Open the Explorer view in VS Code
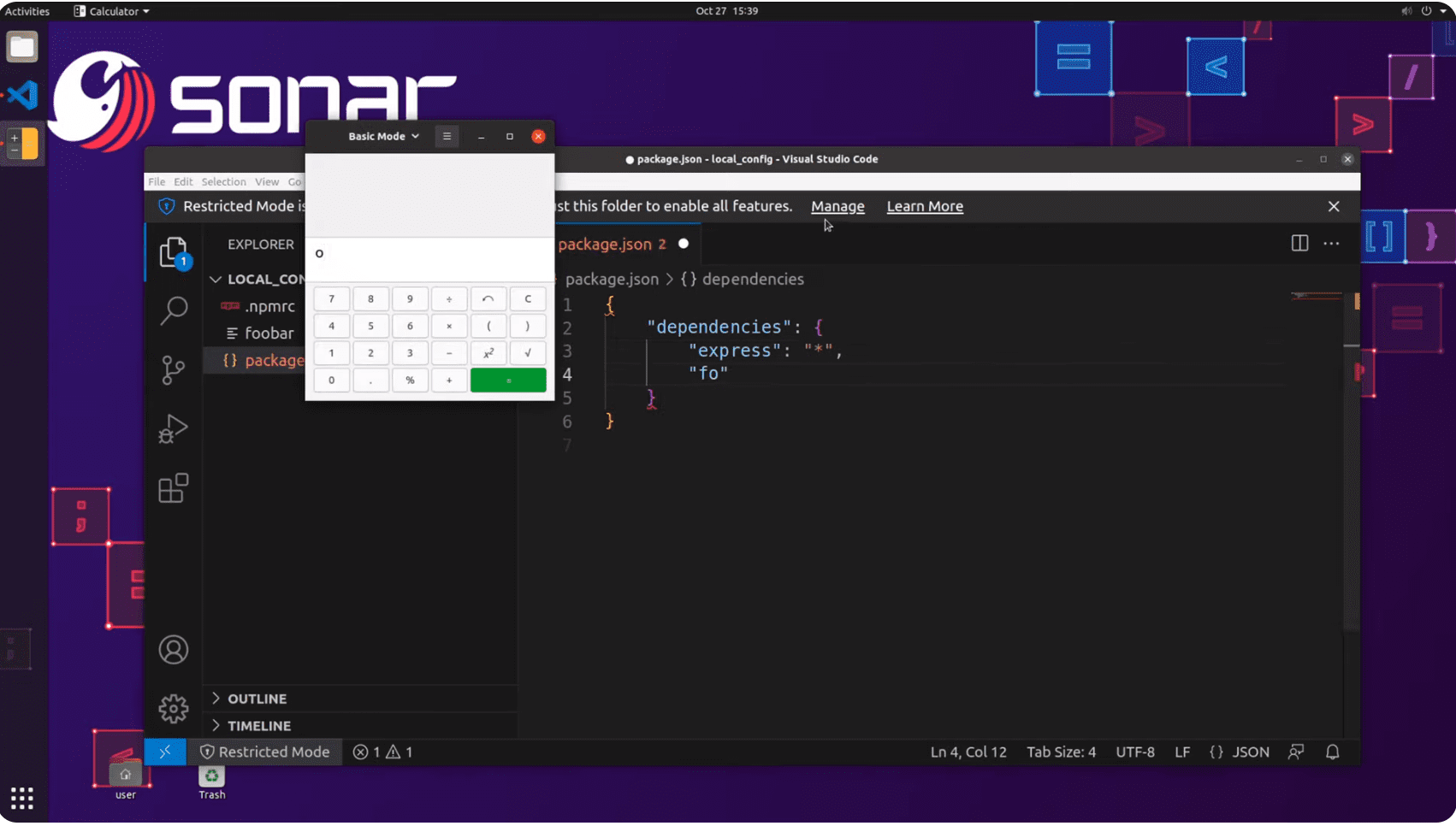Screen dimensions: 1456x826 tap(174, 253)
